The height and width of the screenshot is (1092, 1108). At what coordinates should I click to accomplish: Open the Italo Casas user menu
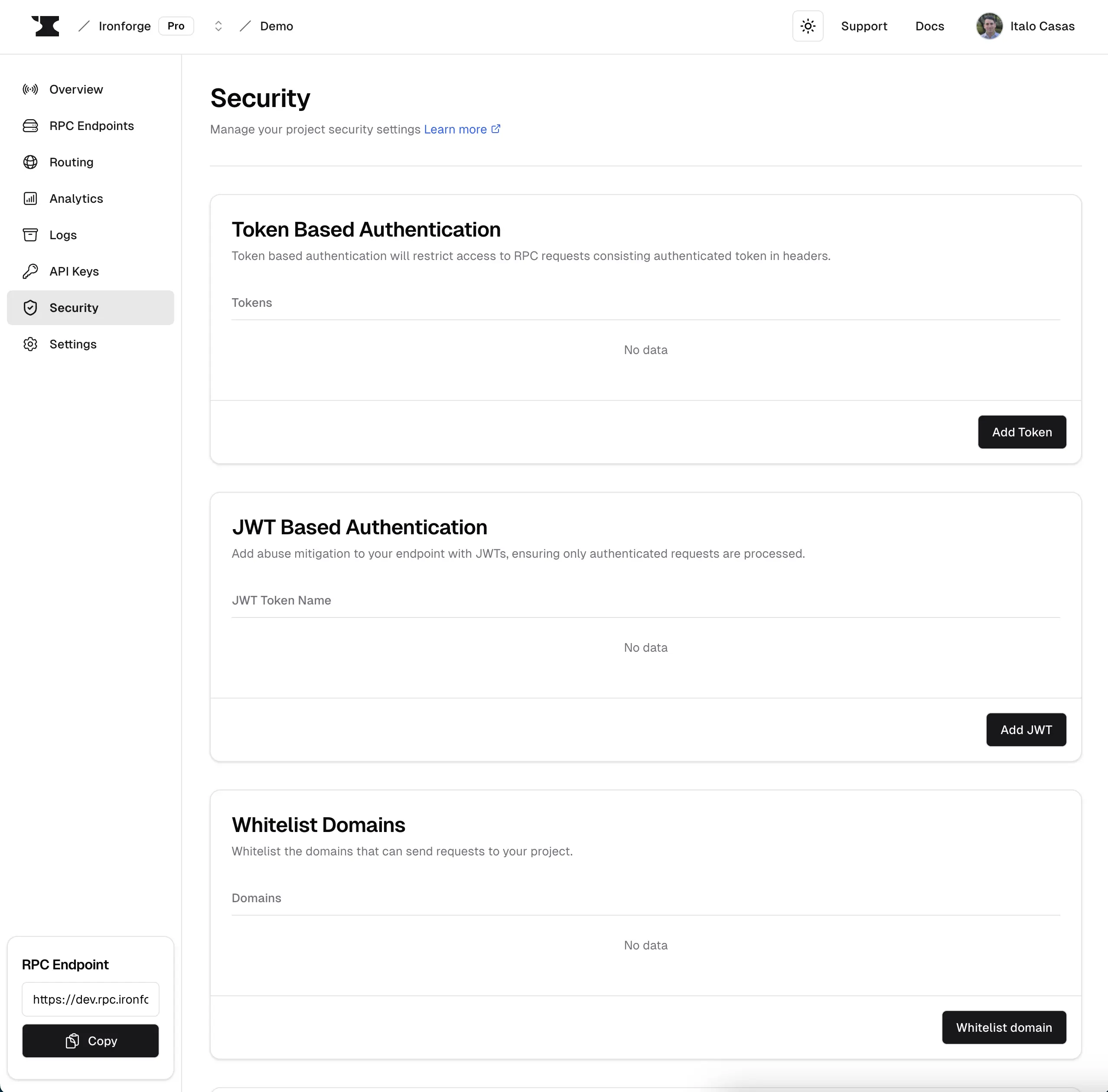point(1025,26)
